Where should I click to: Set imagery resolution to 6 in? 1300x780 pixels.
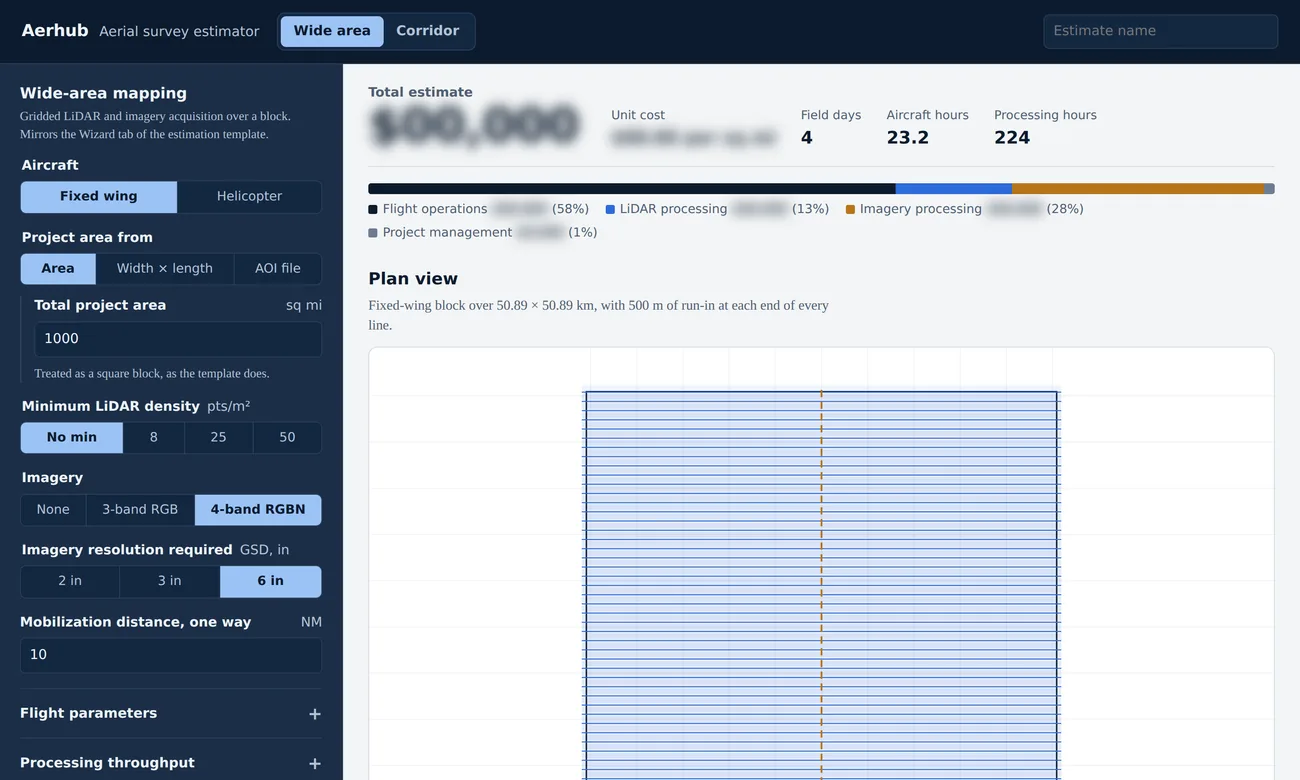click(x=271, y=582)
